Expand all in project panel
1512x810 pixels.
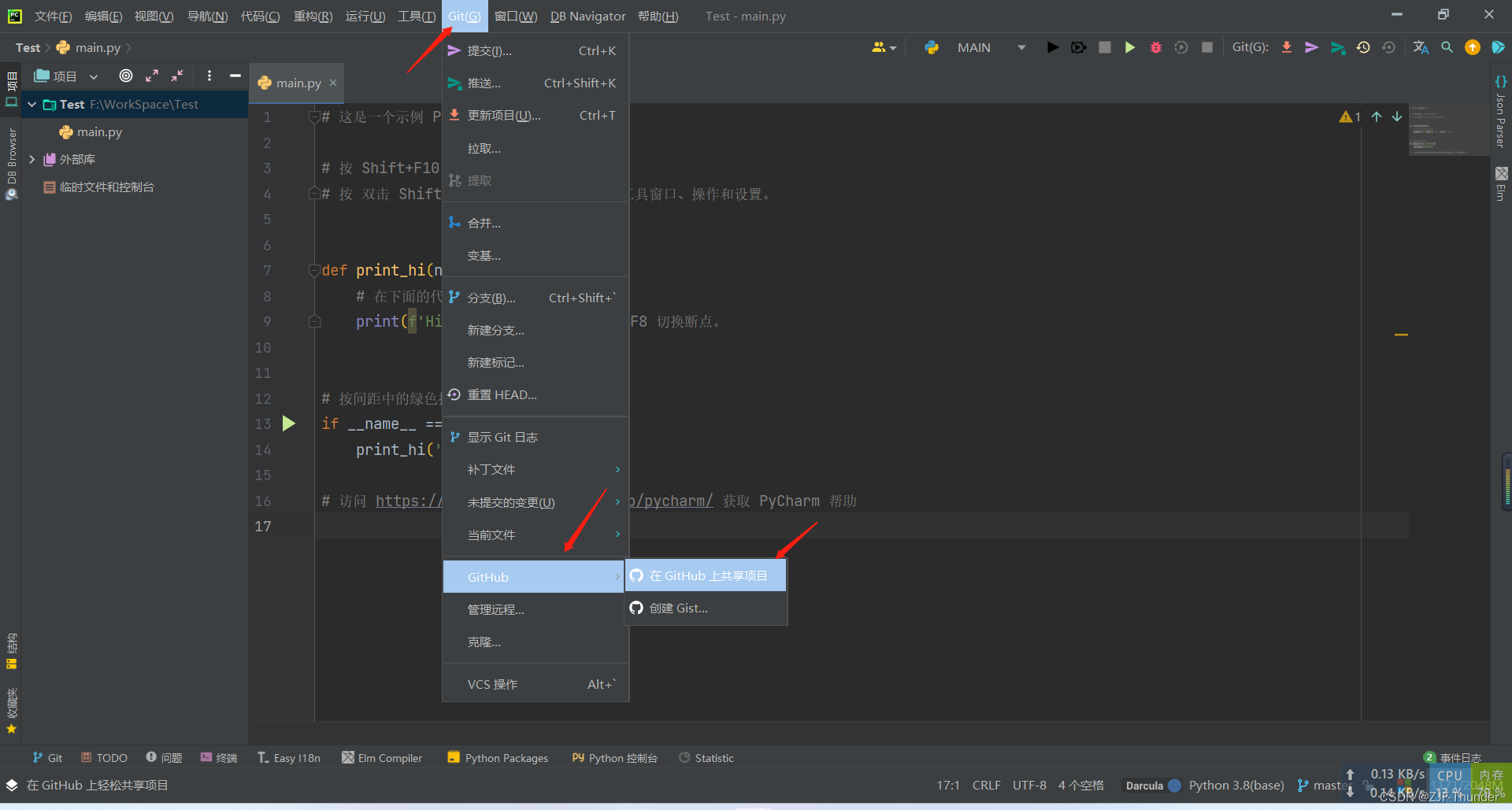tap(152, 76)
